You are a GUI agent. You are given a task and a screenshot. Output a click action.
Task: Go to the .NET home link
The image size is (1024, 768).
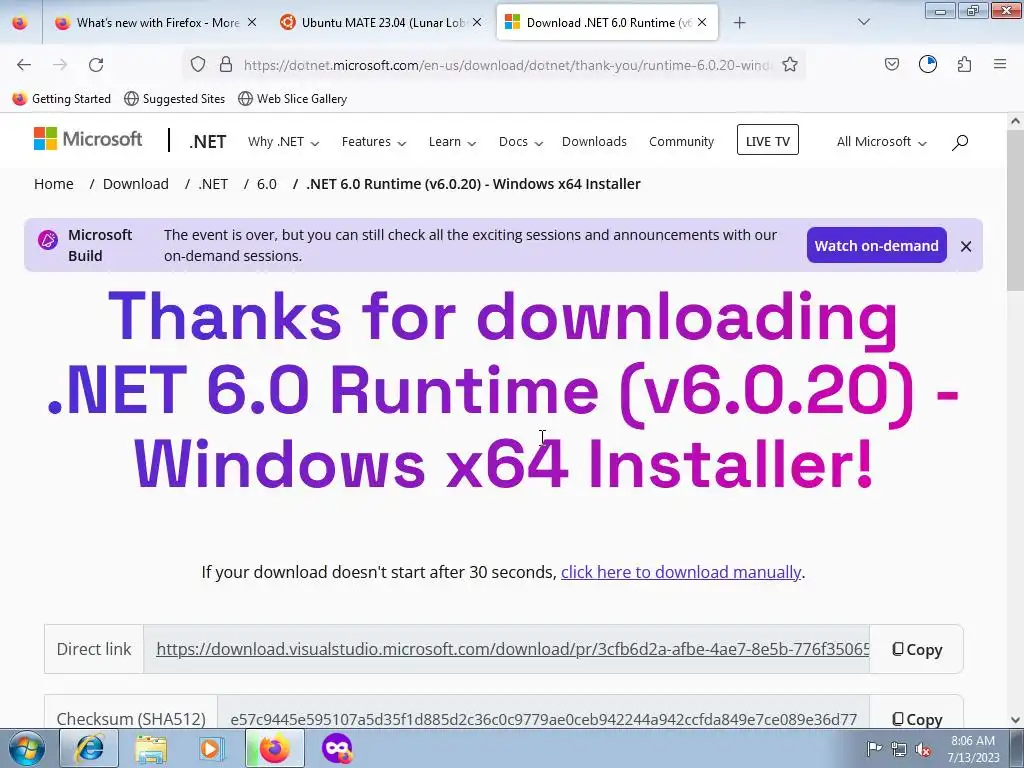208,142
